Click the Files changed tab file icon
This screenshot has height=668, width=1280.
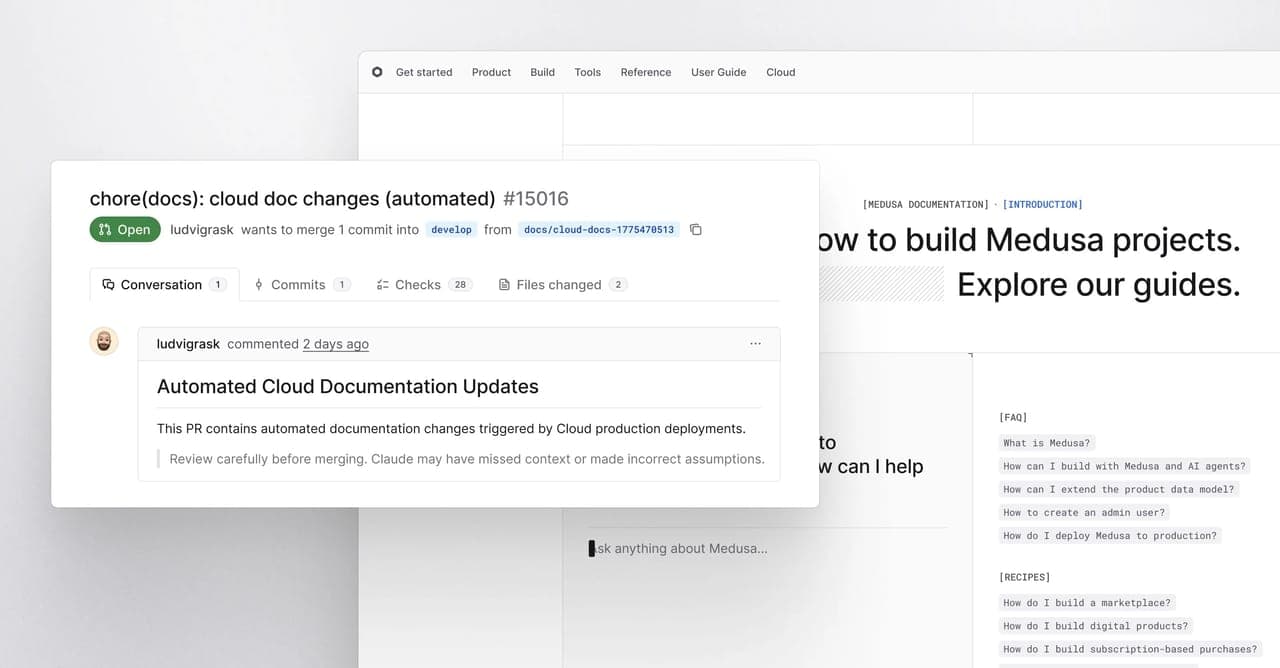point(504,284)
